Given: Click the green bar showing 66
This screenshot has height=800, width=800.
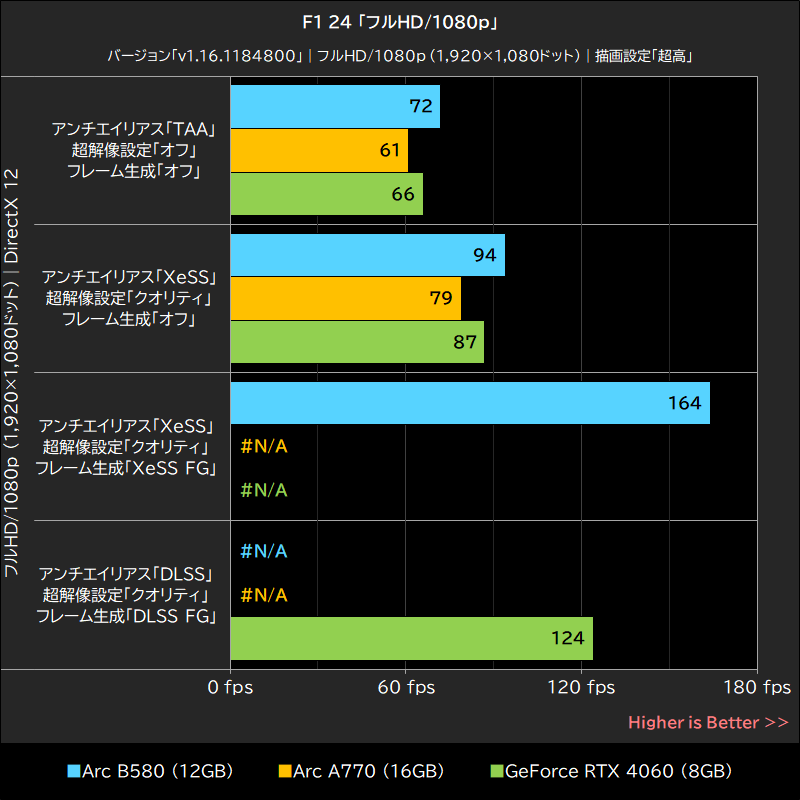Looking at the screenshot, I should point(327,194).
